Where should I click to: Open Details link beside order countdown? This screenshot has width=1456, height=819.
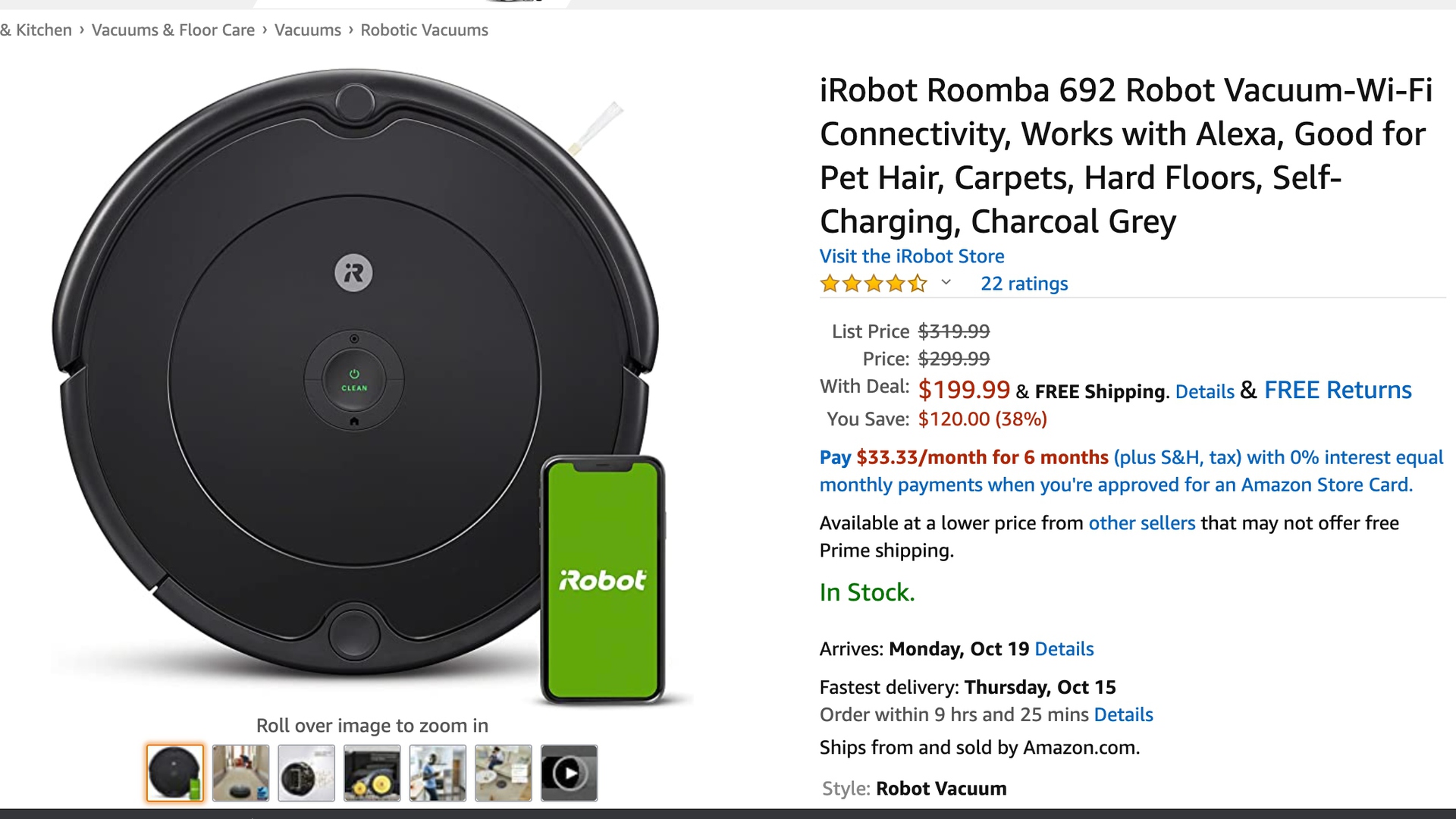[x=1123, y=714]
